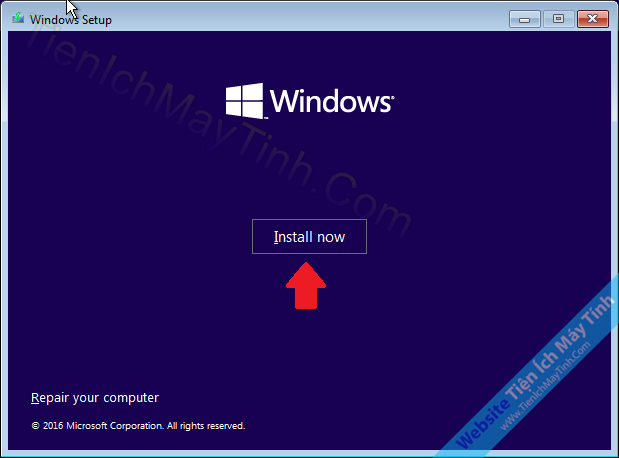Click the Windows logo in the center
The width and height of the screenshot is (619, 458).
310,101
